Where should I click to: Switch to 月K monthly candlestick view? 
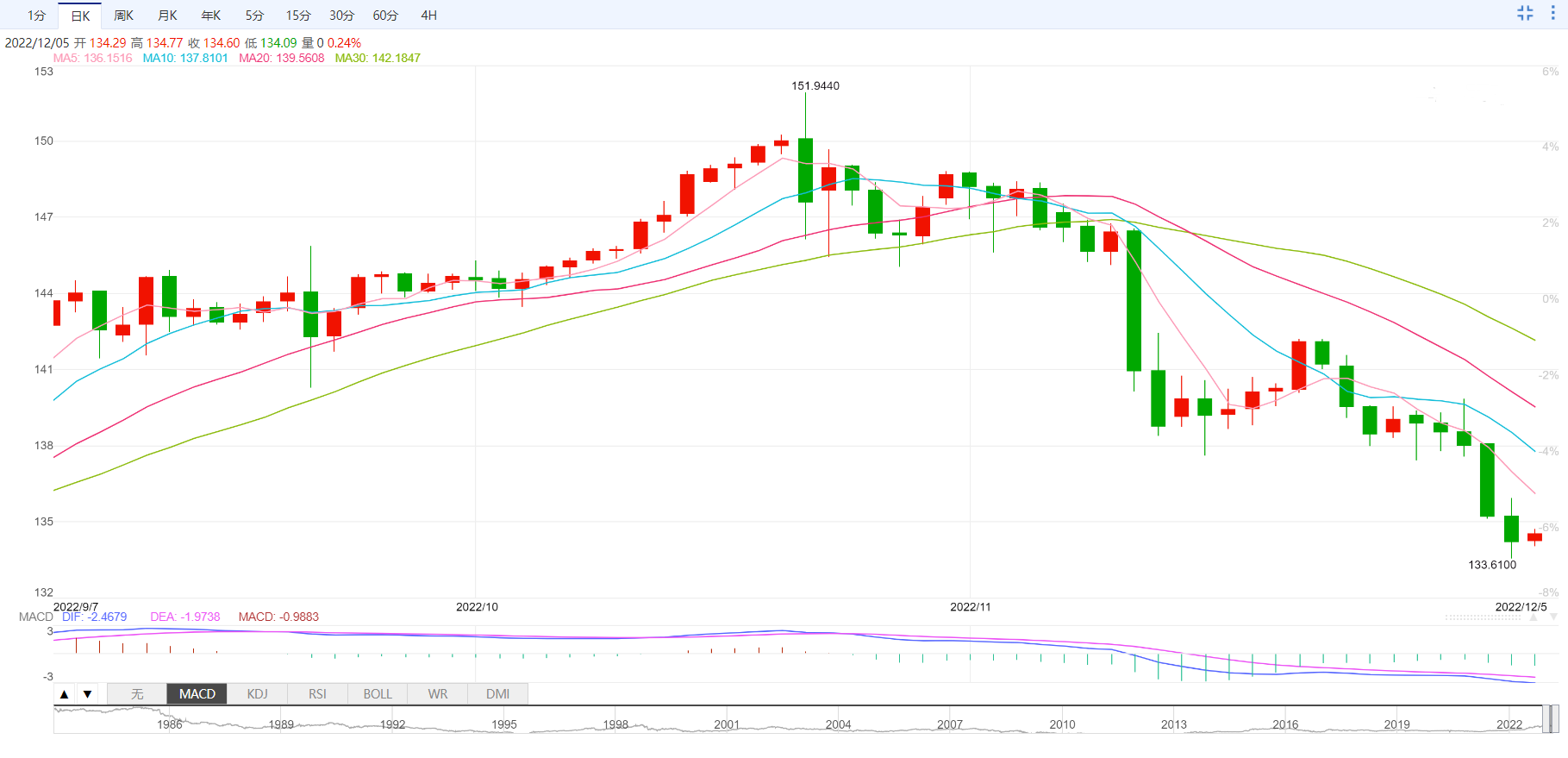pyautogui.click(x=167, y=16)
